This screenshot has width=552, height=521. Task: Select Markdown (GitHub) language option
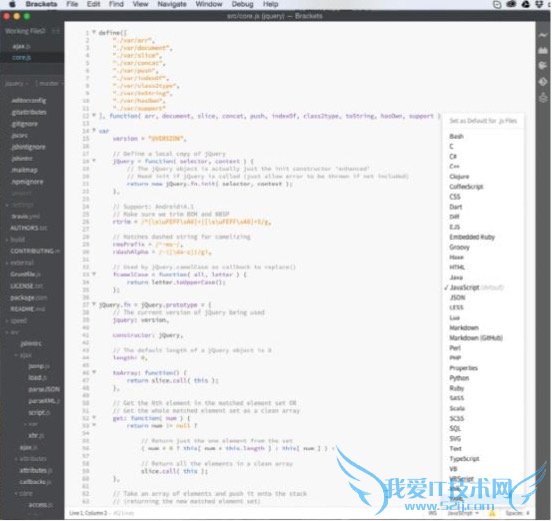[476, 338]
